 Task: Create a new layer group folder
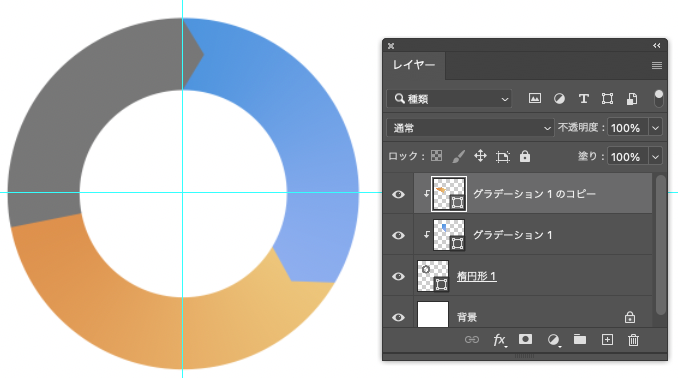pyautogui.click(x=580, y=340)
